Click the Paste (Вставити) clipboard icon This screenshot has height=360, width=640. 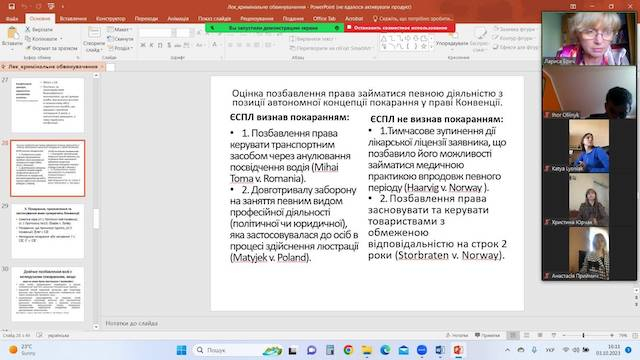(x=12, y=33)
